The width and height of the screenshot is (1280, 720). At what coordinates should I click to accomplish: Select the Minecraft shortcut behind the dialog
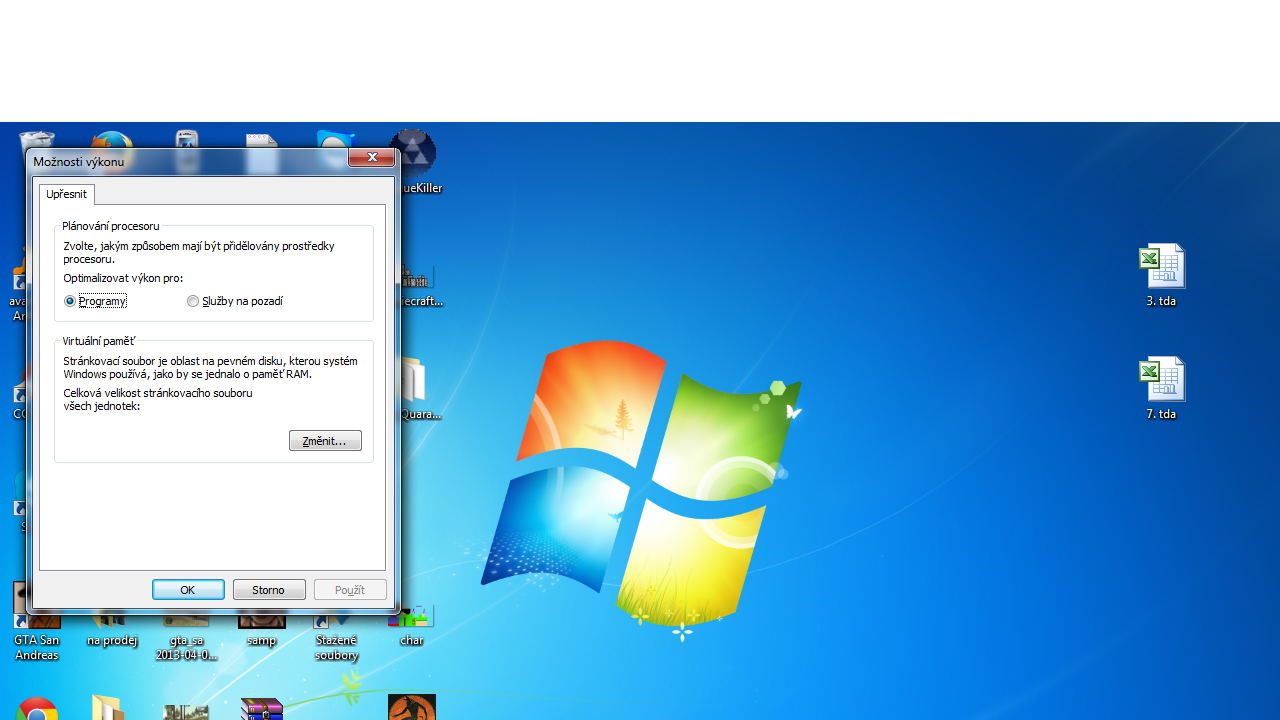pyautogui.click(x=420, y=285)
